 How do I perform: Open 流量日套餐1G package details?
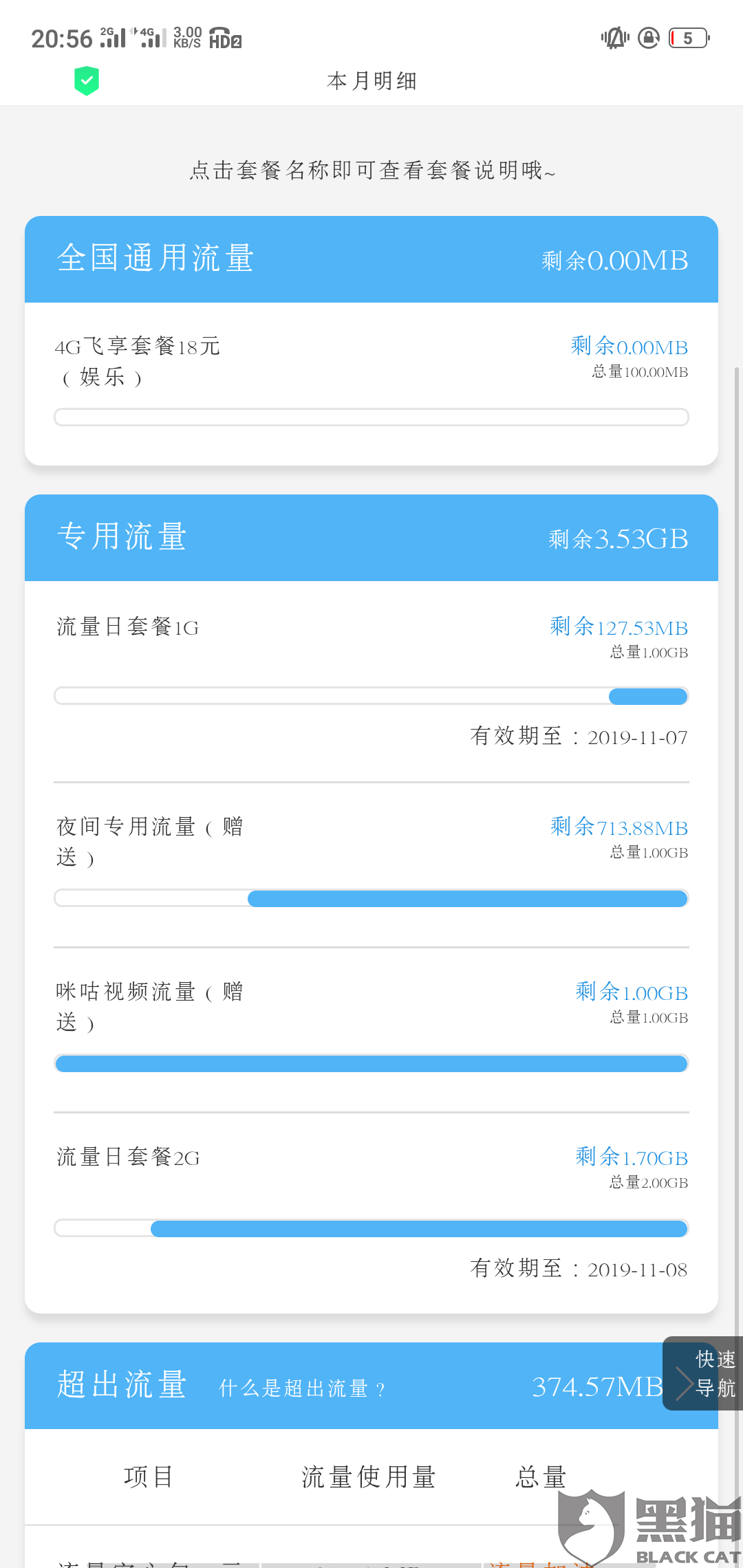point(128,627)
